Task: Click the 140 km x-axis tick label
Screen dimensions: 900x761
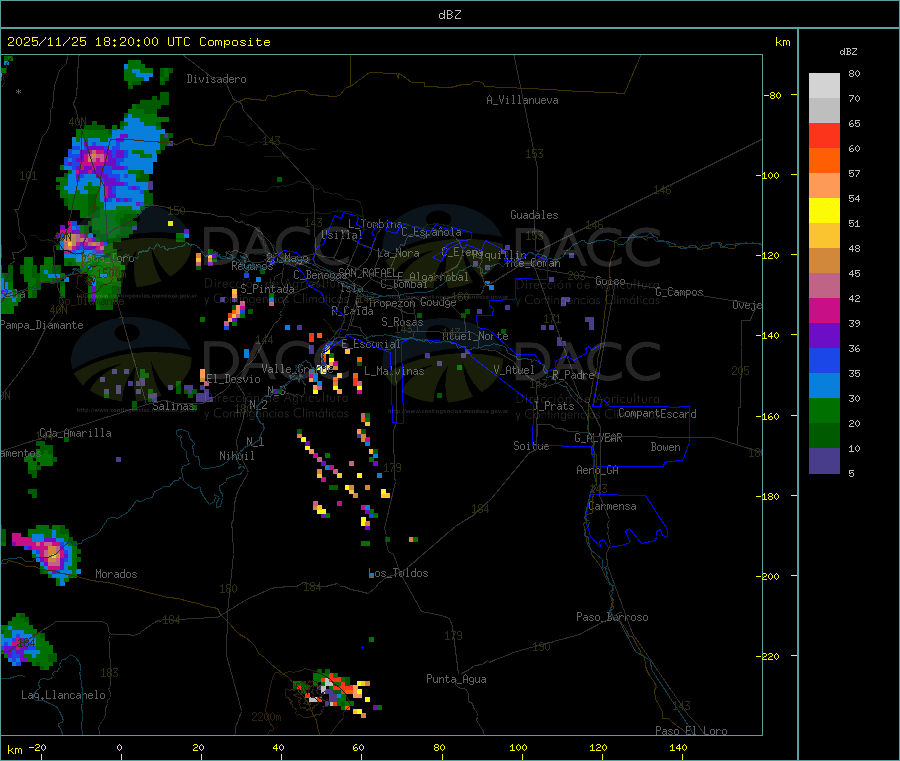Action: coord(678,747)
